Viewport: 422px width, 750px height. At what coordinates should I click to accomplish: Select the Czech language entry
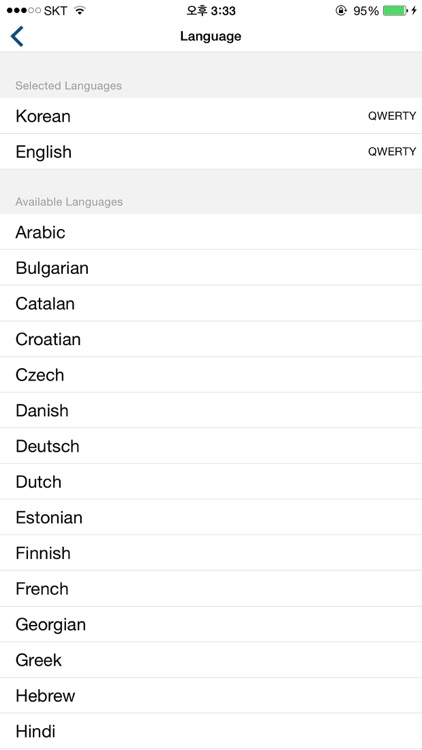coord(211,375)
